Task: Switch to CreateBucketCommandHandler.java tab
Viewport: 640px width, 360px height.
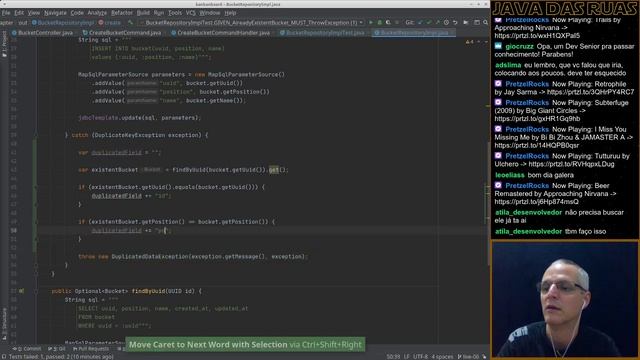Action: coord(220,33)
